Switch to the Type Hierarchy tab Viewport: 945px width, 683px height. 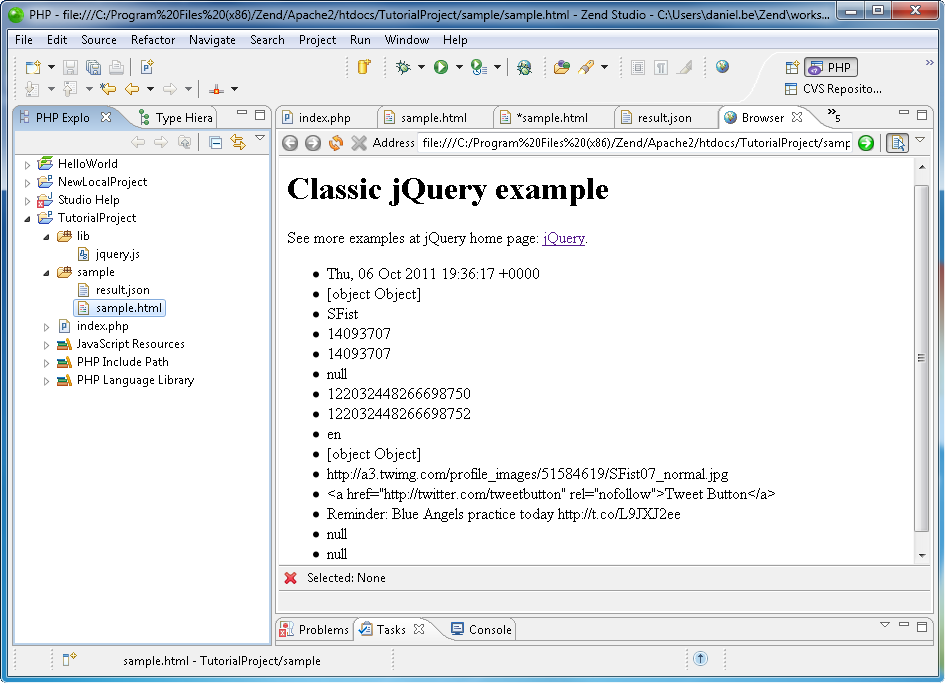(175, 118)
